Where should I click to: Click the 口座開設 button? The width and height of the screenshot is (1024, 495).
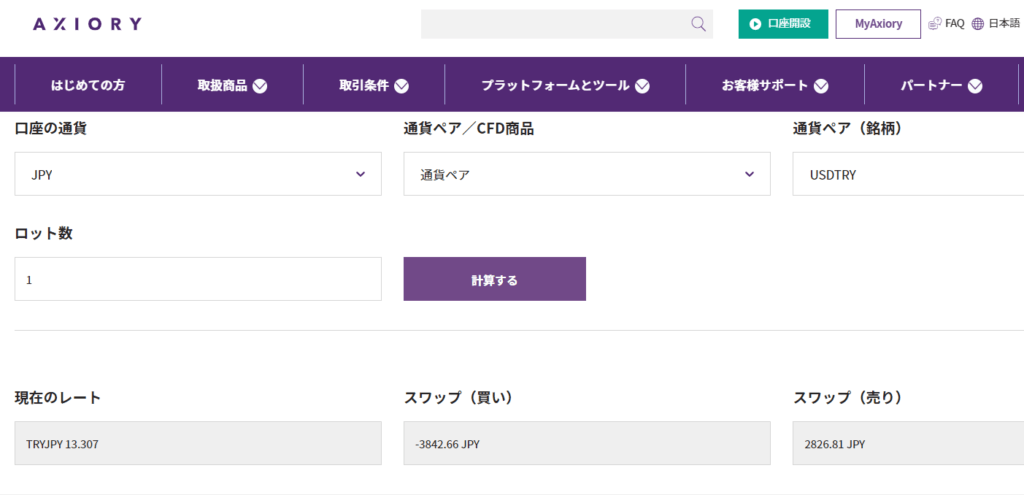tap(783, 24)
